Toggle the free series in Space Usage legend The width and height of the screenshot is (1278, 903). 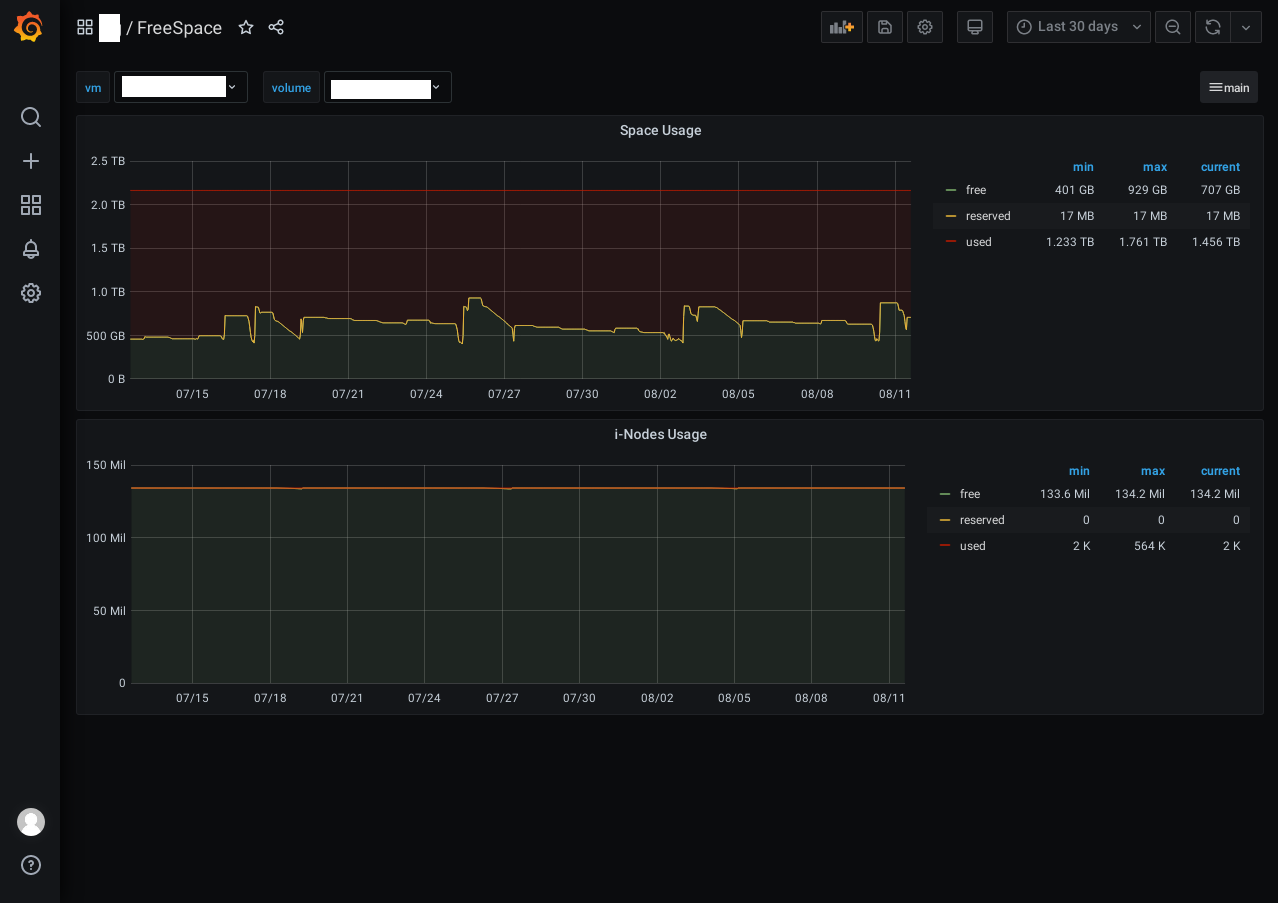tap(975, 190)
